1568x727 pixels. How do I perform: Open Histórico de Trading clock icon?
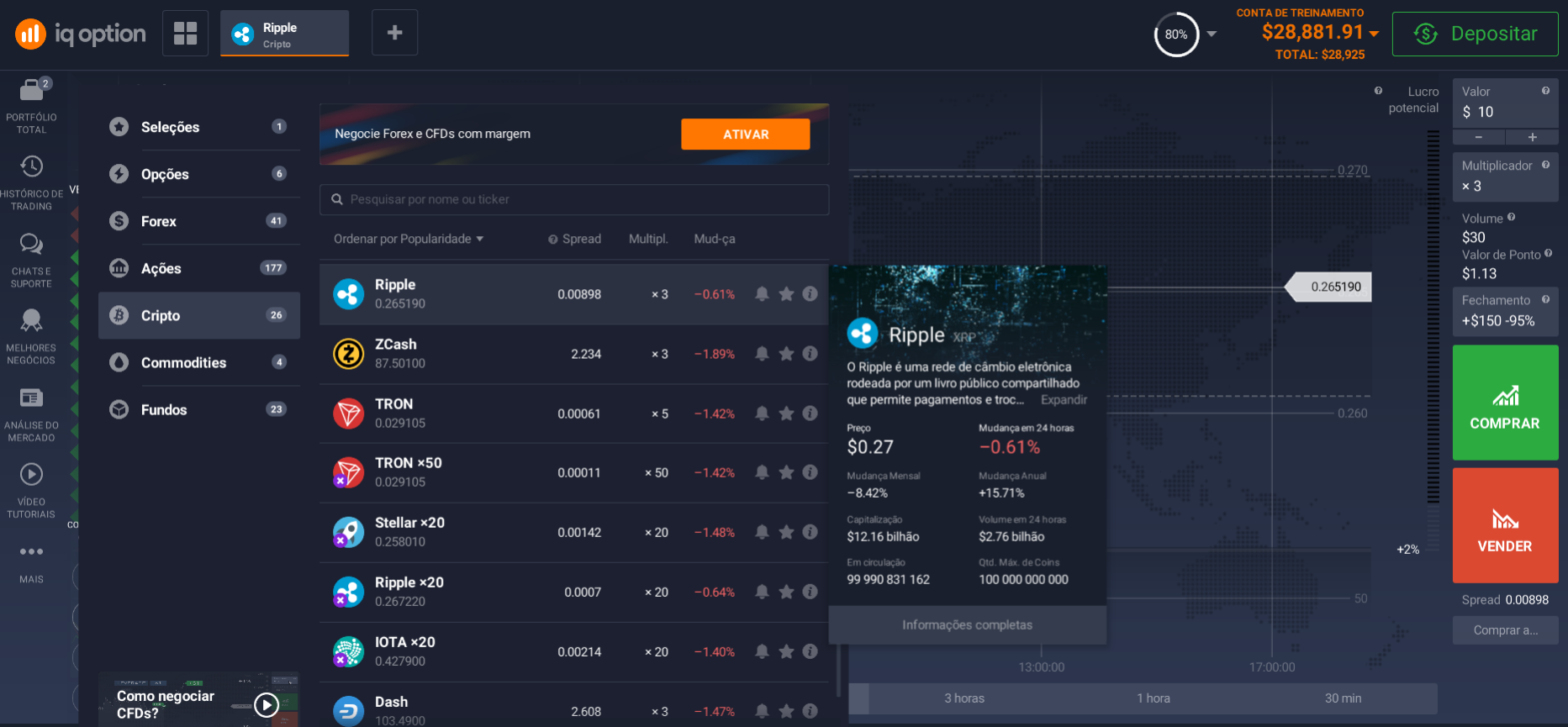tap(32, 166)
